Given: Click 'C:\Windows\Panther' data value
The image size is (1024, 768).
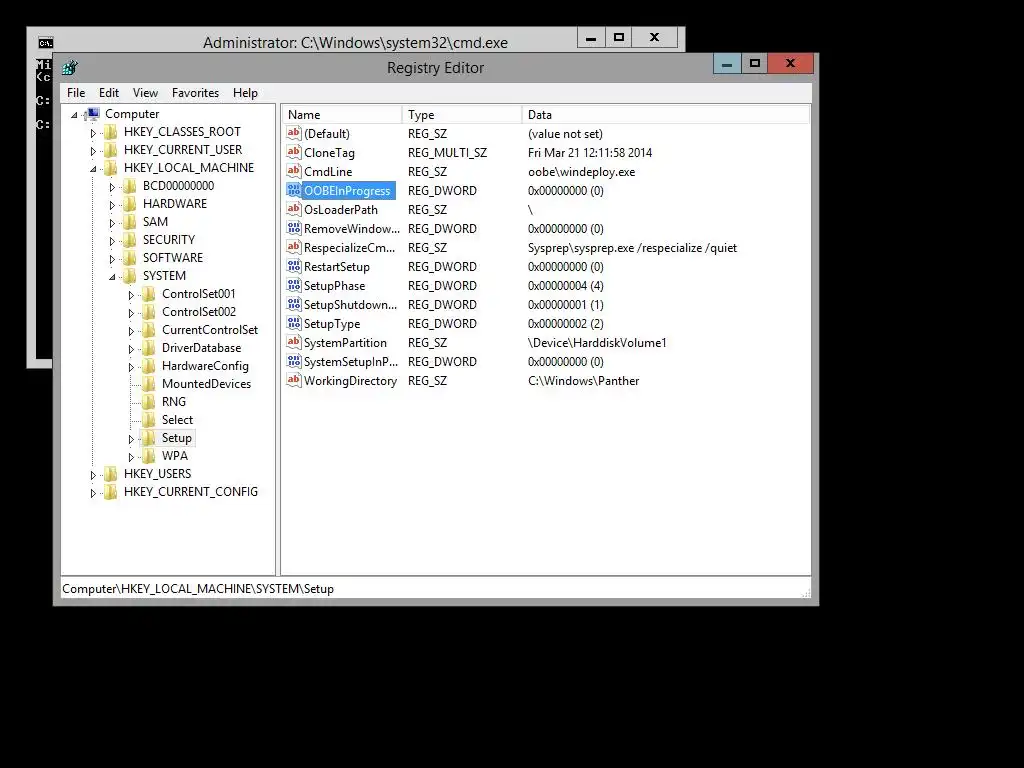Looking at the screenshot, I should pyautogui.click(x=583, y=381).
